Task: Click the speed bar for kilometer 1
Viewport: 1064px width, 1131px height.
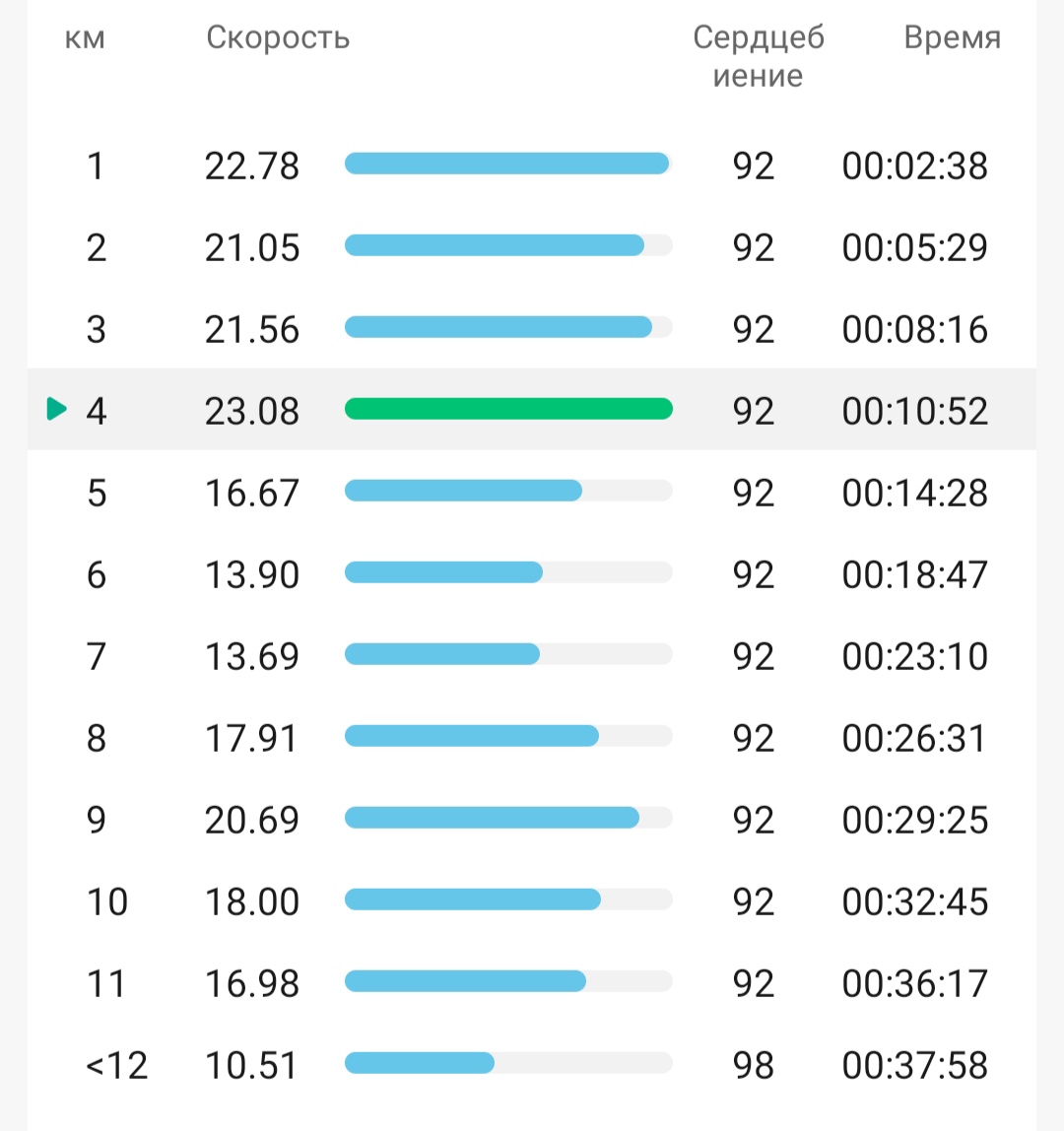Action: click(508, 164)
